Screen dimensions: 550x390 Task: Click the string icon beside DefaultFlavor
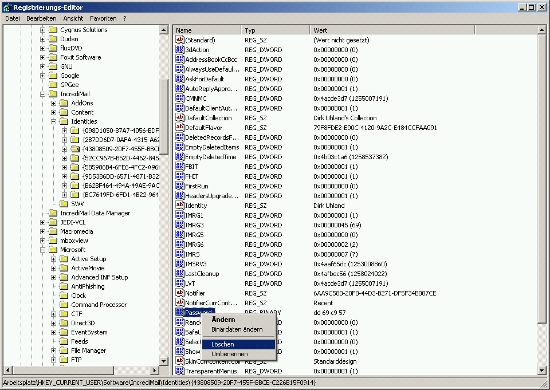(180, 128)
